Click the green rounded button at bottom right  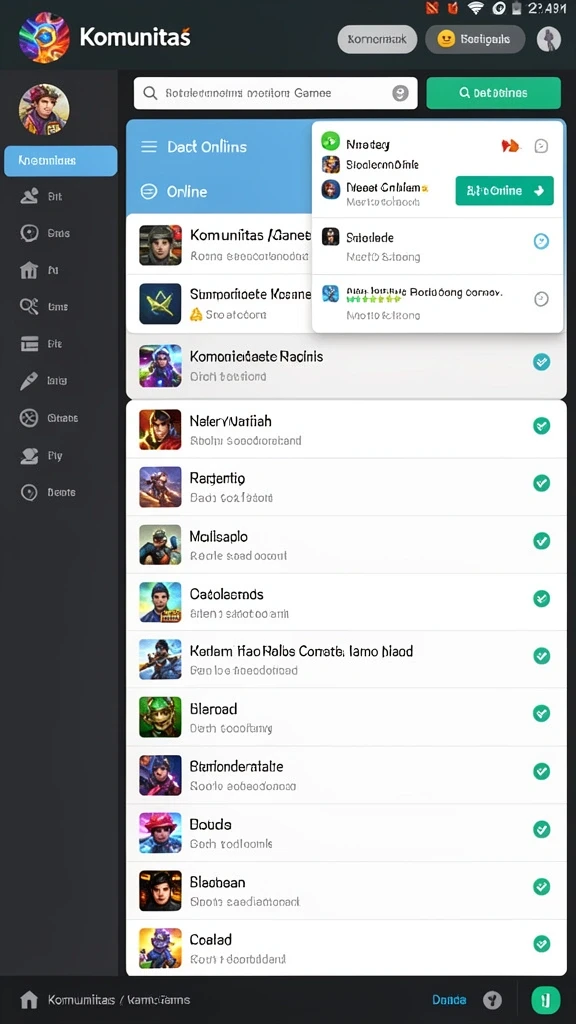click(x=546, y=999)
